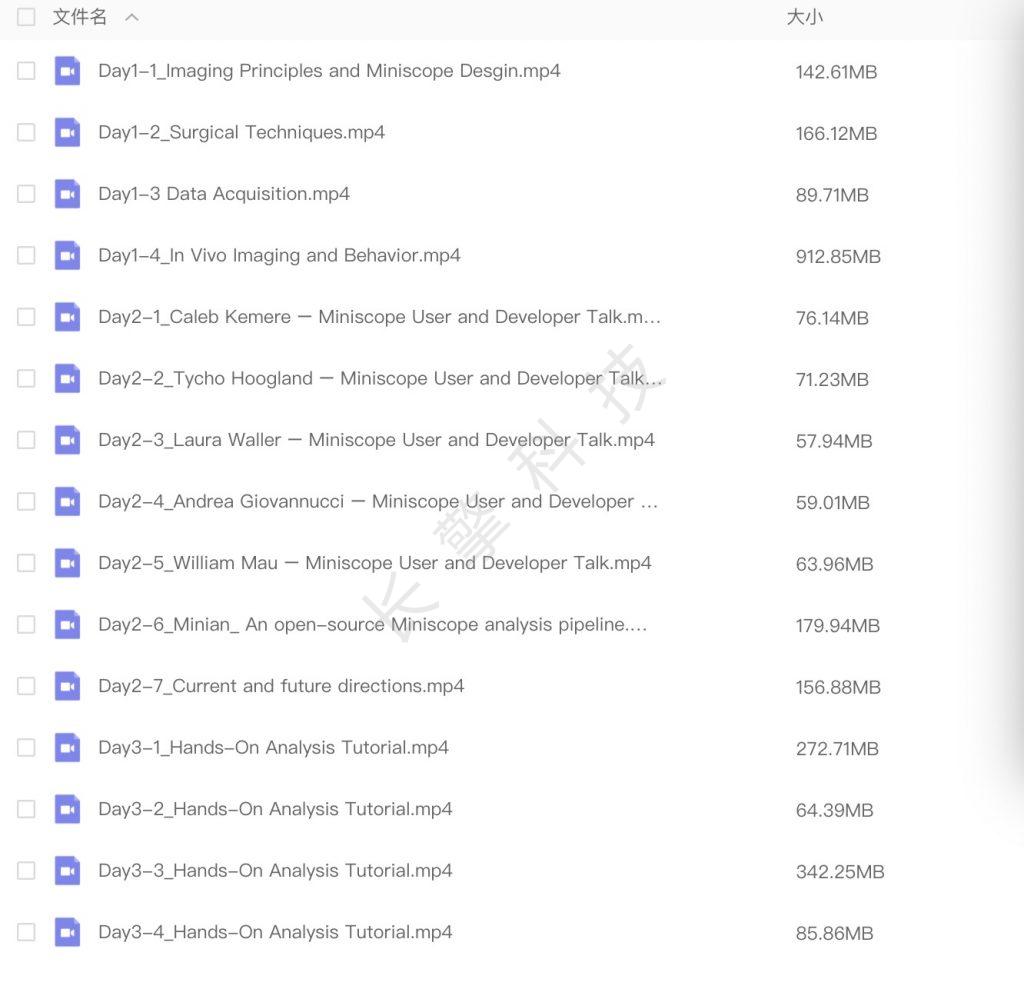Sort files by the 大小 column header
The width and height of the screenshot is (1024, 989).
805,17
